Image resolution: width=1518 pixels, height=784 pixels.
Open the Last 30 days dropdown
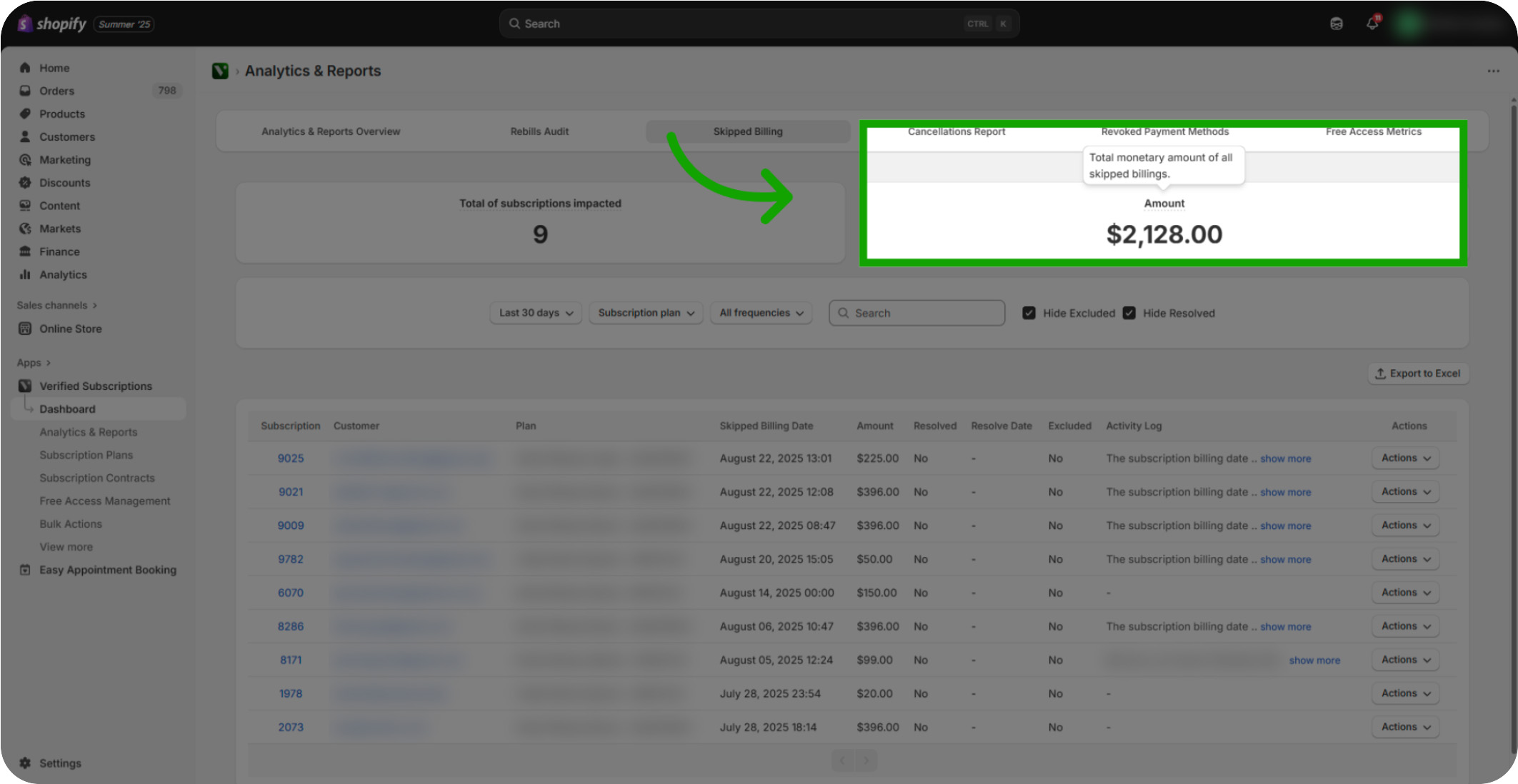[x=536, y=313]
